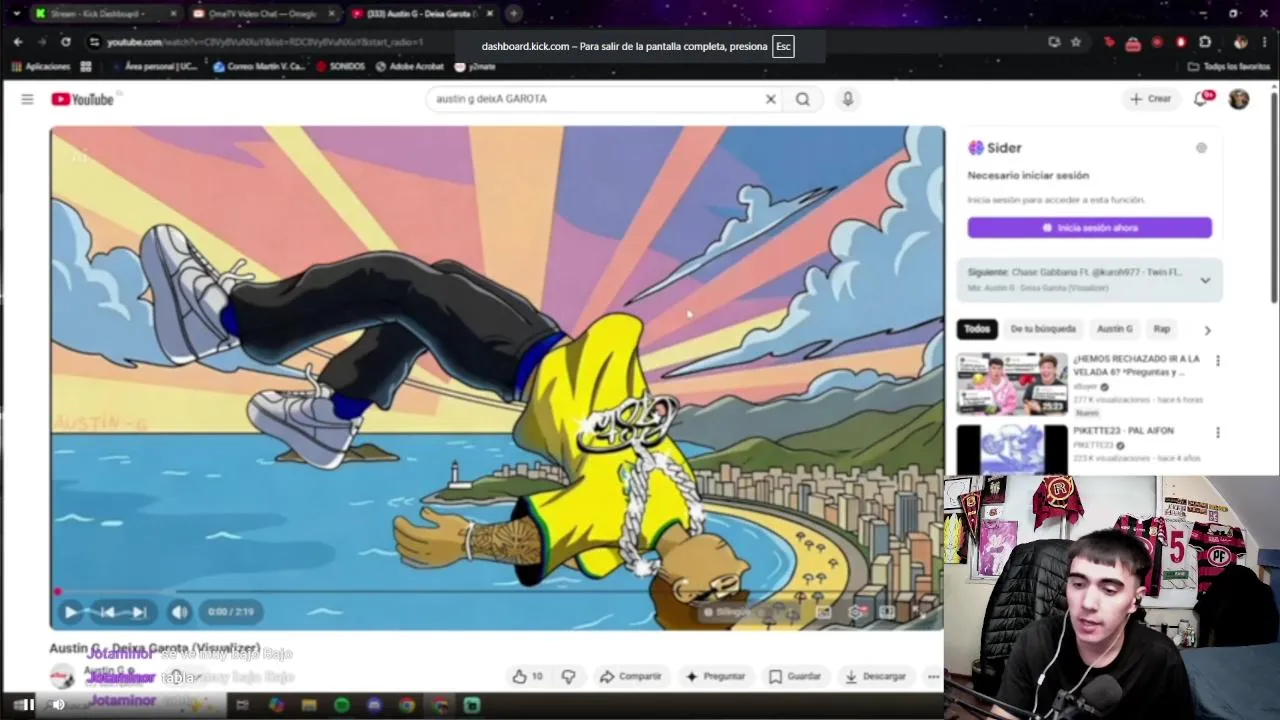Open the Chrome profile avatar
The width and height of the screenshot is (1280, 720).
[x=1240, y=42]
